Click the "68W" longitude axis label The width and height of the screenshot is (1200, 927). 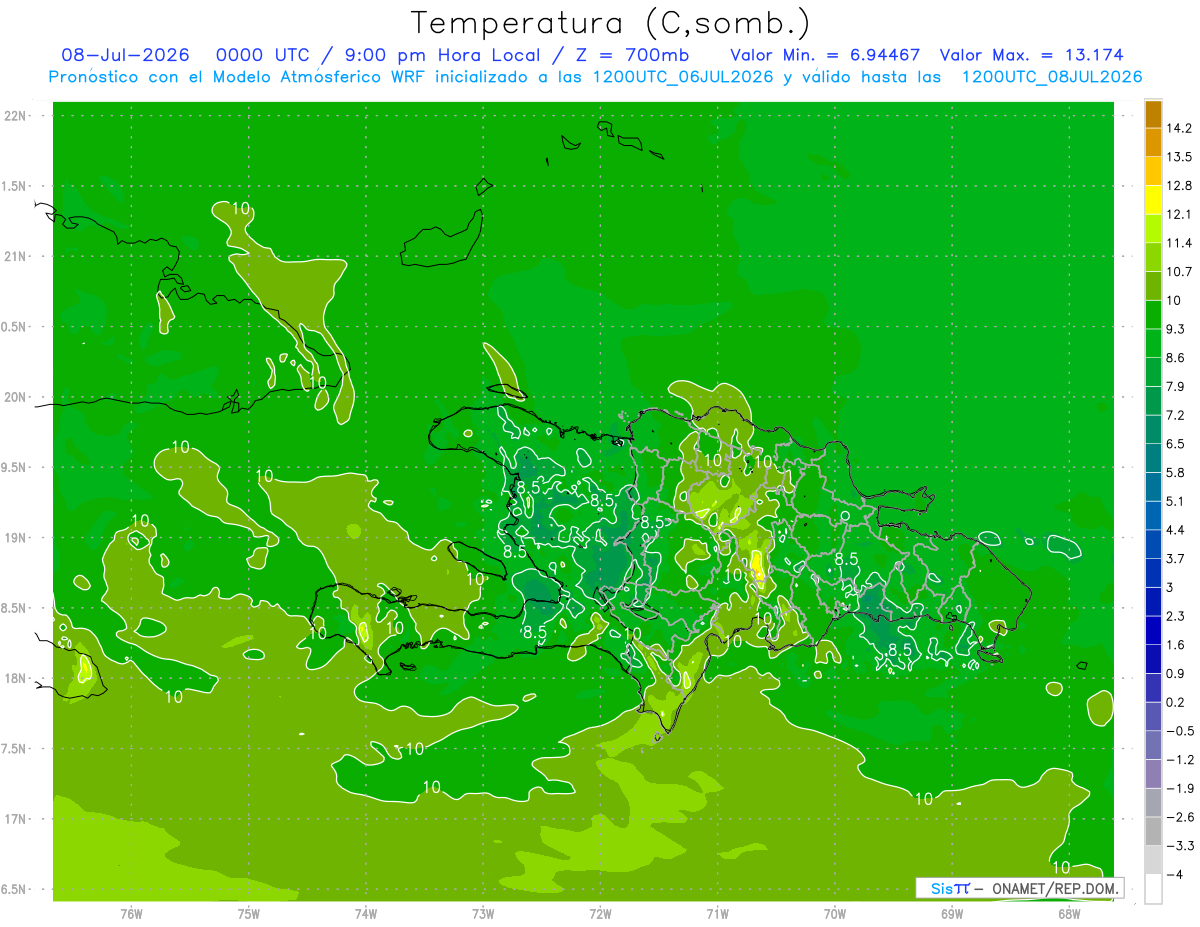coord(1068,913)
